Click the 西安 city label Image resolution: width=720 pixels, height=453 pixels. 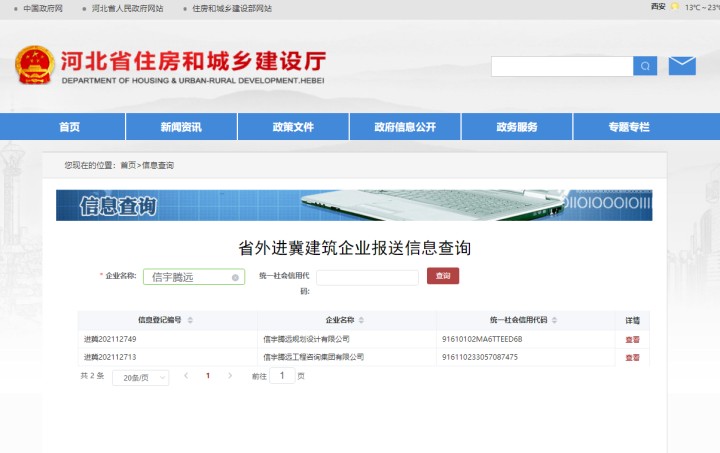pos(658,6)
